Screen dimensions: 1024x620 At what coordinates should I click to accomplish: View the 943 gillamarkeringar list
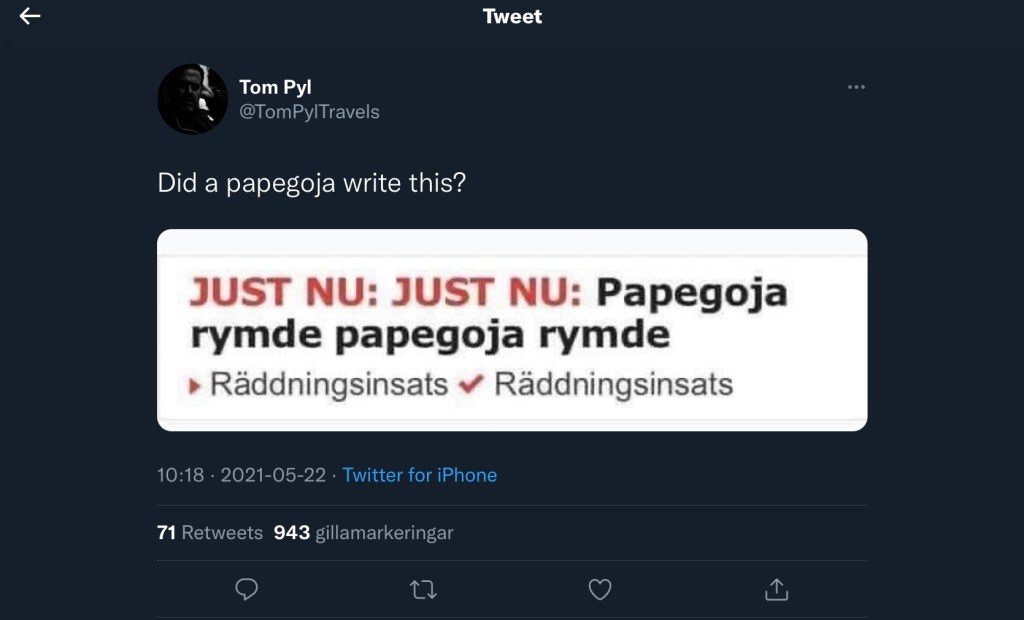[364, 533]
